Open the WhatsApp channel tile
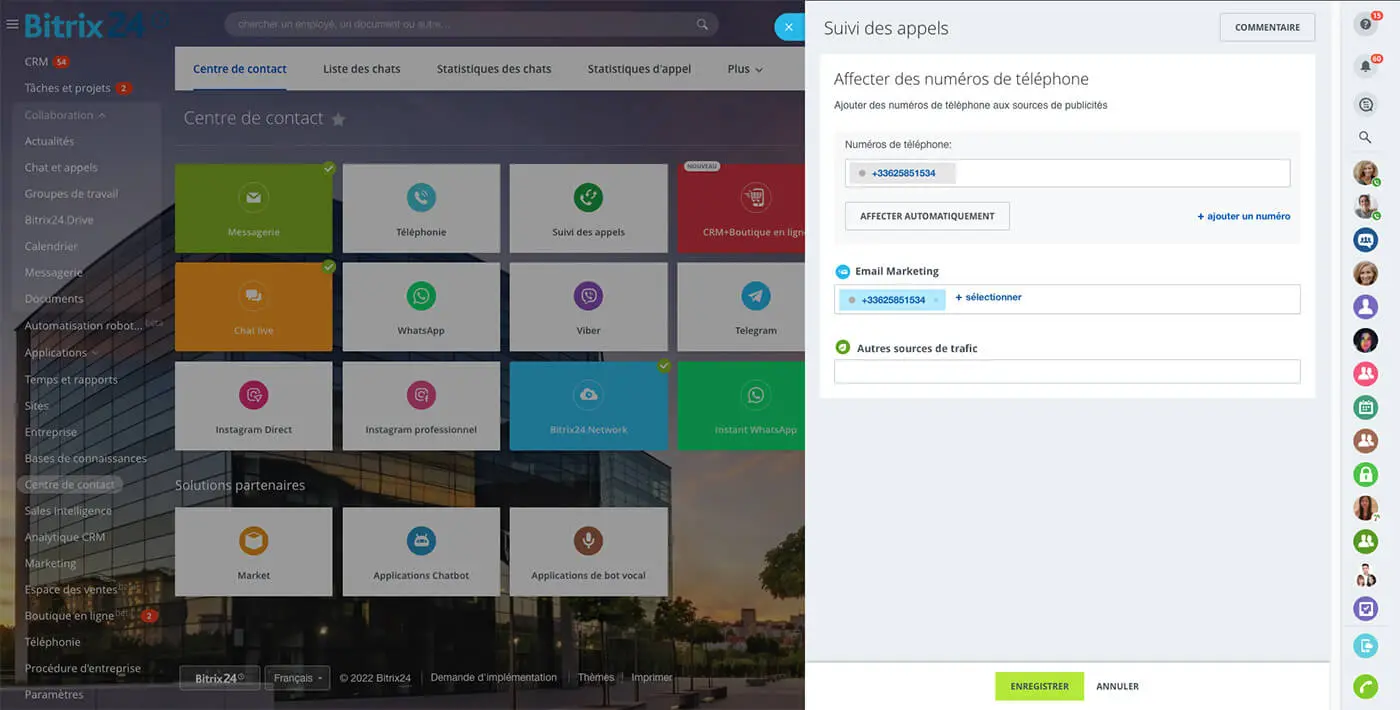 [x=421, y=306]
